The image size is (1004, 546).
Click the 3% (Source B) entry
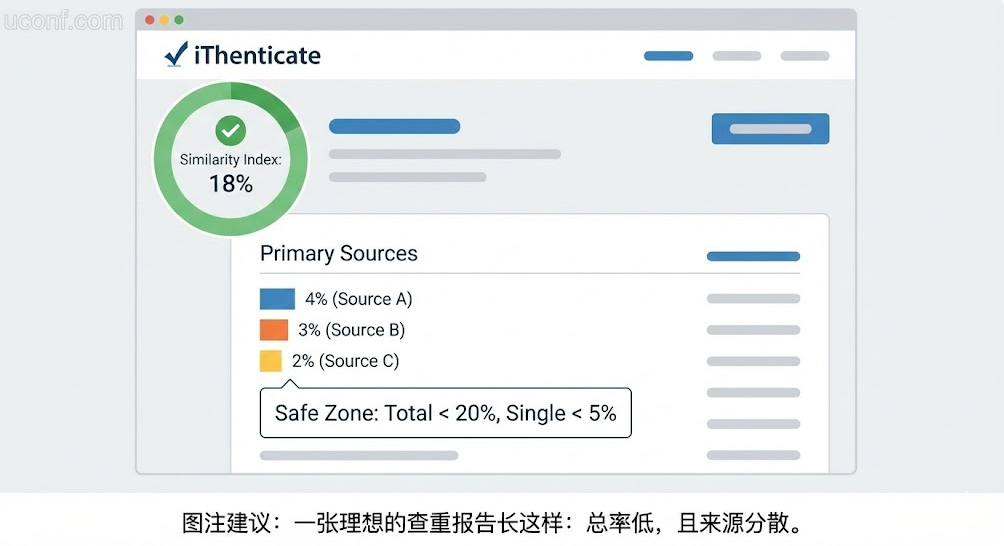pyautogui.click(x=351, y=330)
